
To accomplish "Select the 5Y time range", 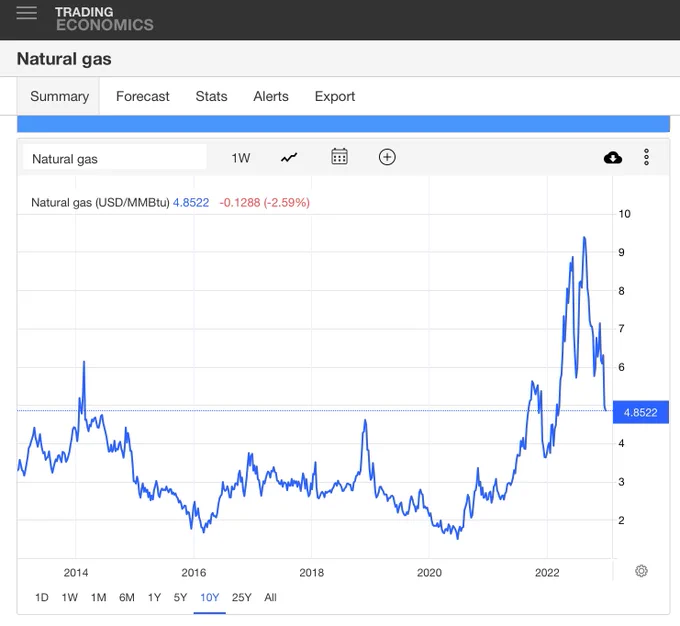I will 180,597.
